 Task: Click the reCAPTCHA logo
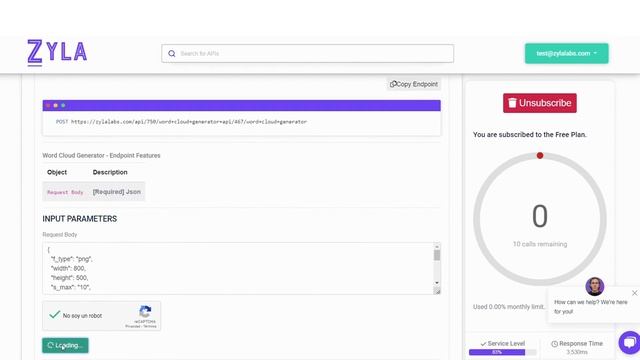coord(145,312)
